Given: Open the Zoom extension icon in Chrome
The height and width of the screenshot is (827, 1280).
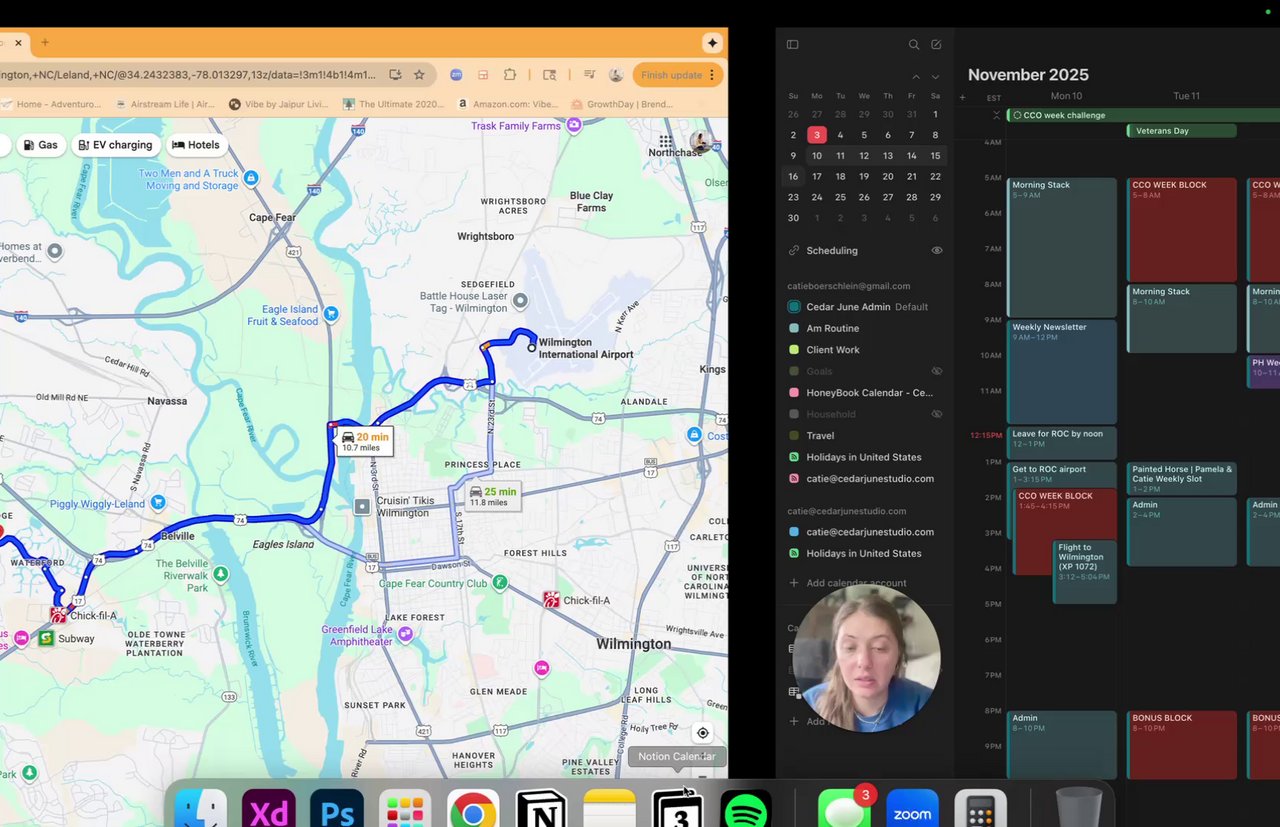Looking at the screenshot, I should coord(456,75).
